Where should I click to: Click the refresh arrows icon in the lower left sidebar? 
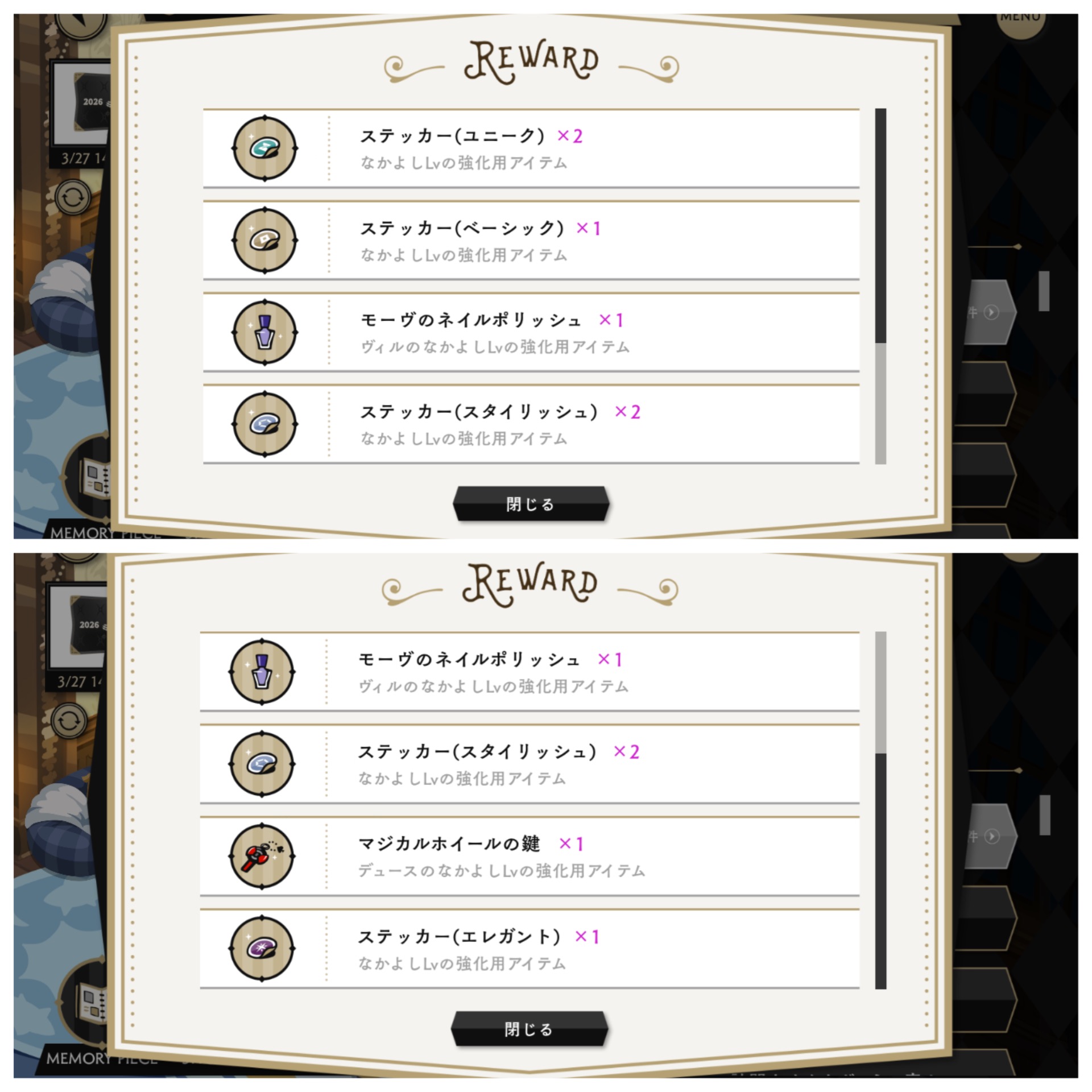tap(69, 721)
